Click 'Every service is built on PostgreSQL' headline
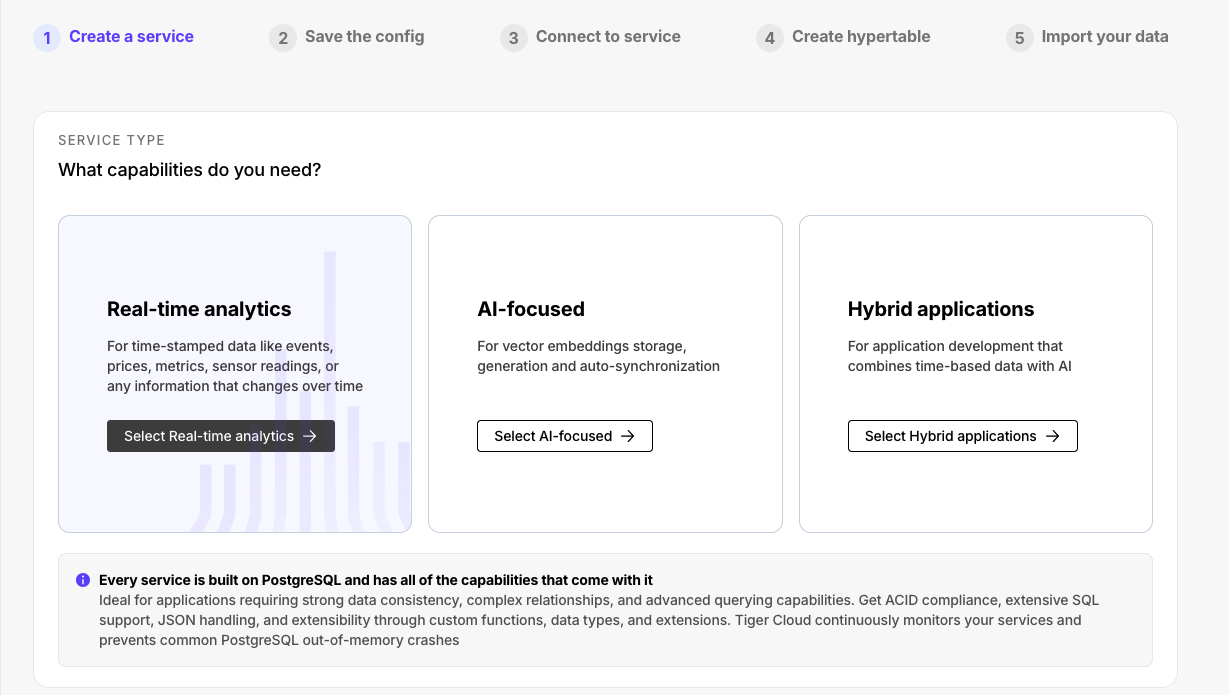The image size is (1229, 695). (376, 580)
